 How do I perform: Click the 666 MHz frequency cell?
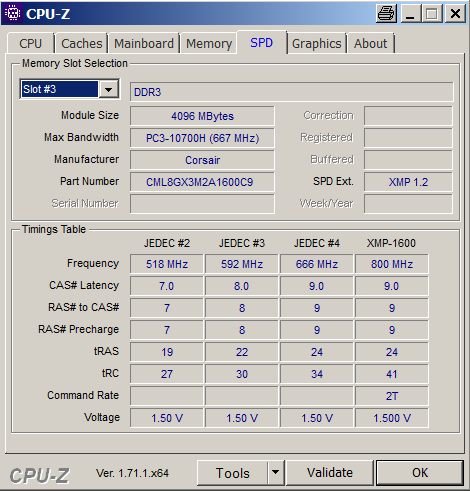tap(317, 264)
